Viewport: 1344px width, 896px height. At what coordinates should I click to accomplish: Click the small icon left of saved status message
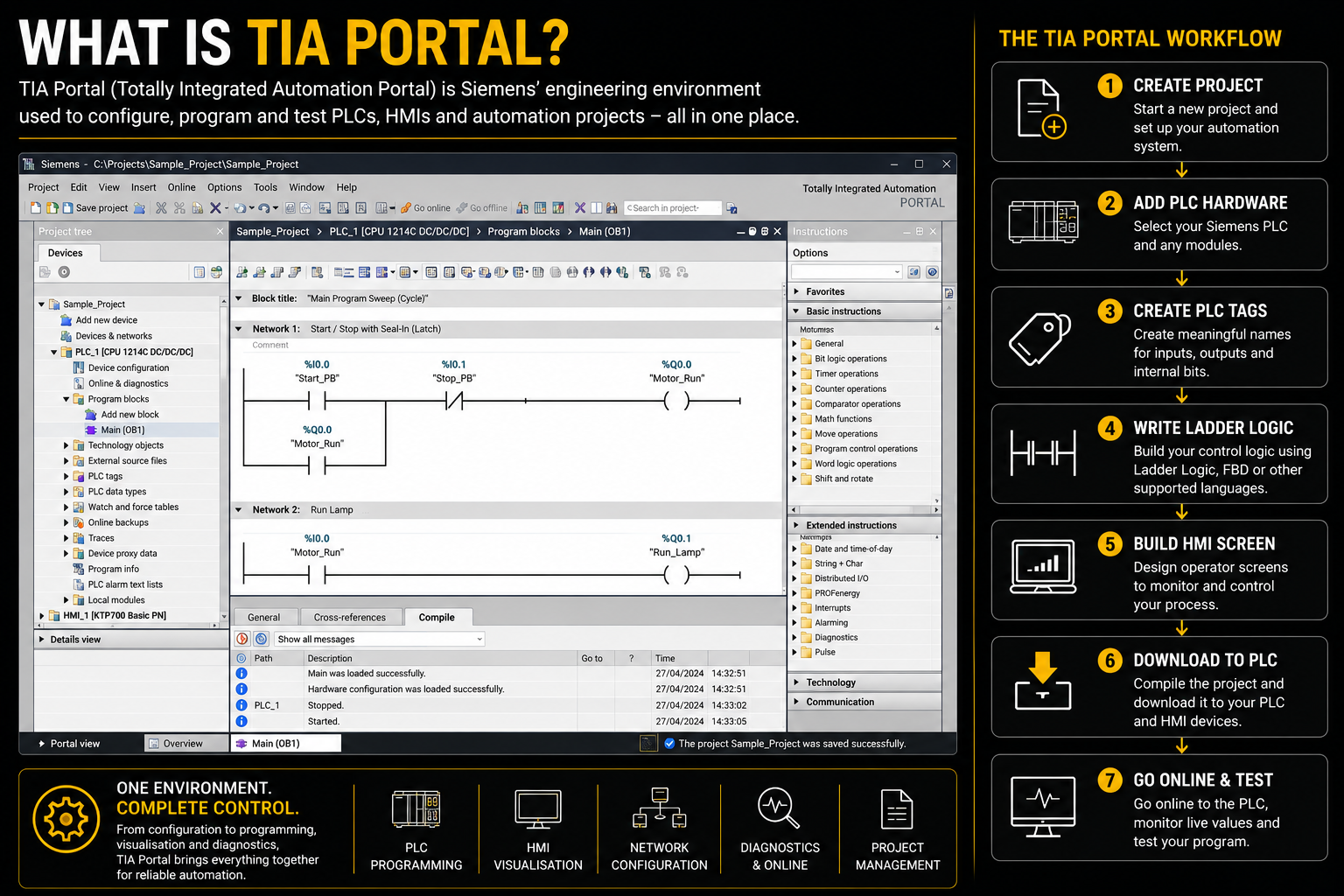648,744
